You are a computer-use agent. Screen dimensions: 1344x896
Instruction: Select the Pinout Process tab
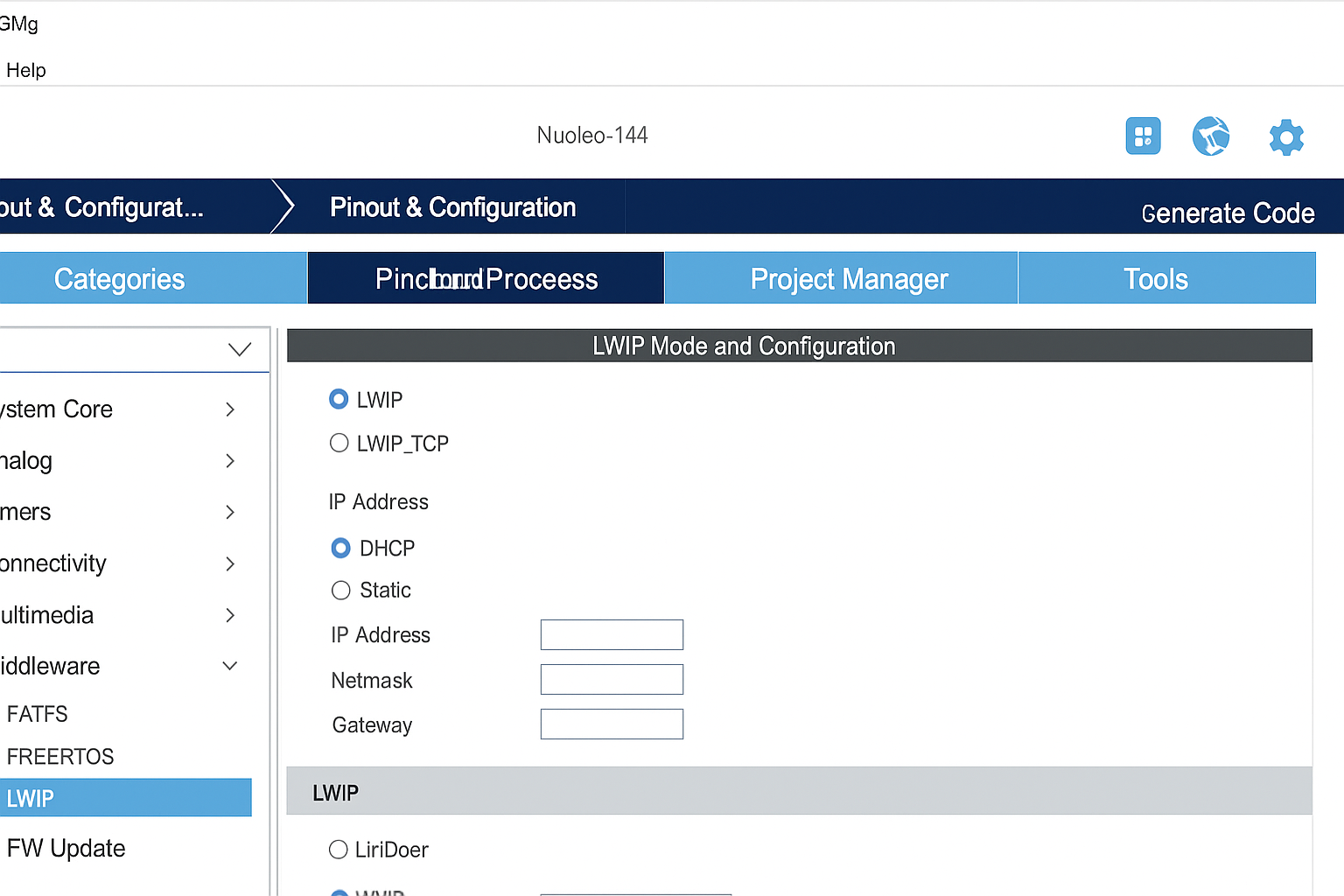(x=486, y=278)
